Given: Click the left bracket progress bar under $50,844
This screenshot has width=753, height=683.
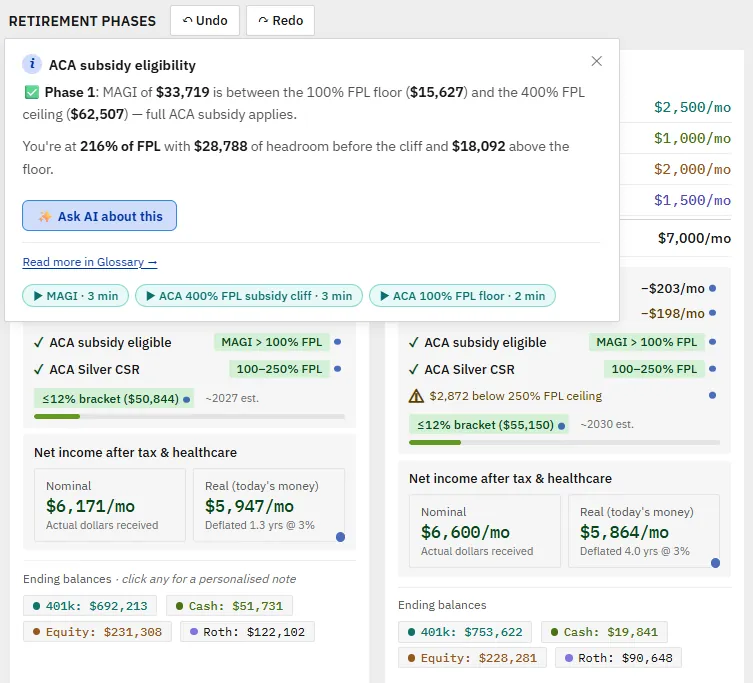Looking at the screenshot, I should 189,416.
